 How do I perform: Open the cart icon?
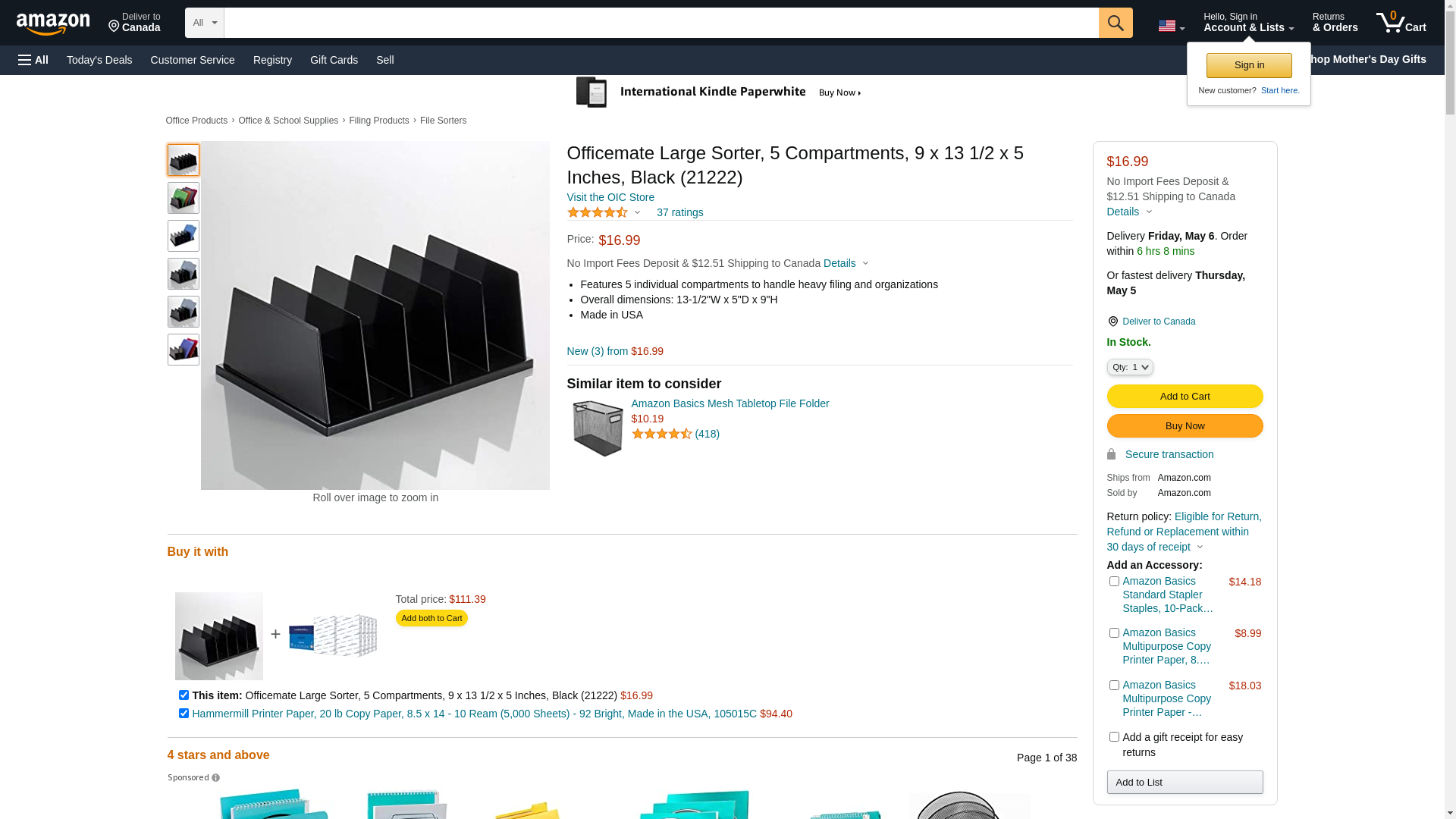tap(1400, 23)
